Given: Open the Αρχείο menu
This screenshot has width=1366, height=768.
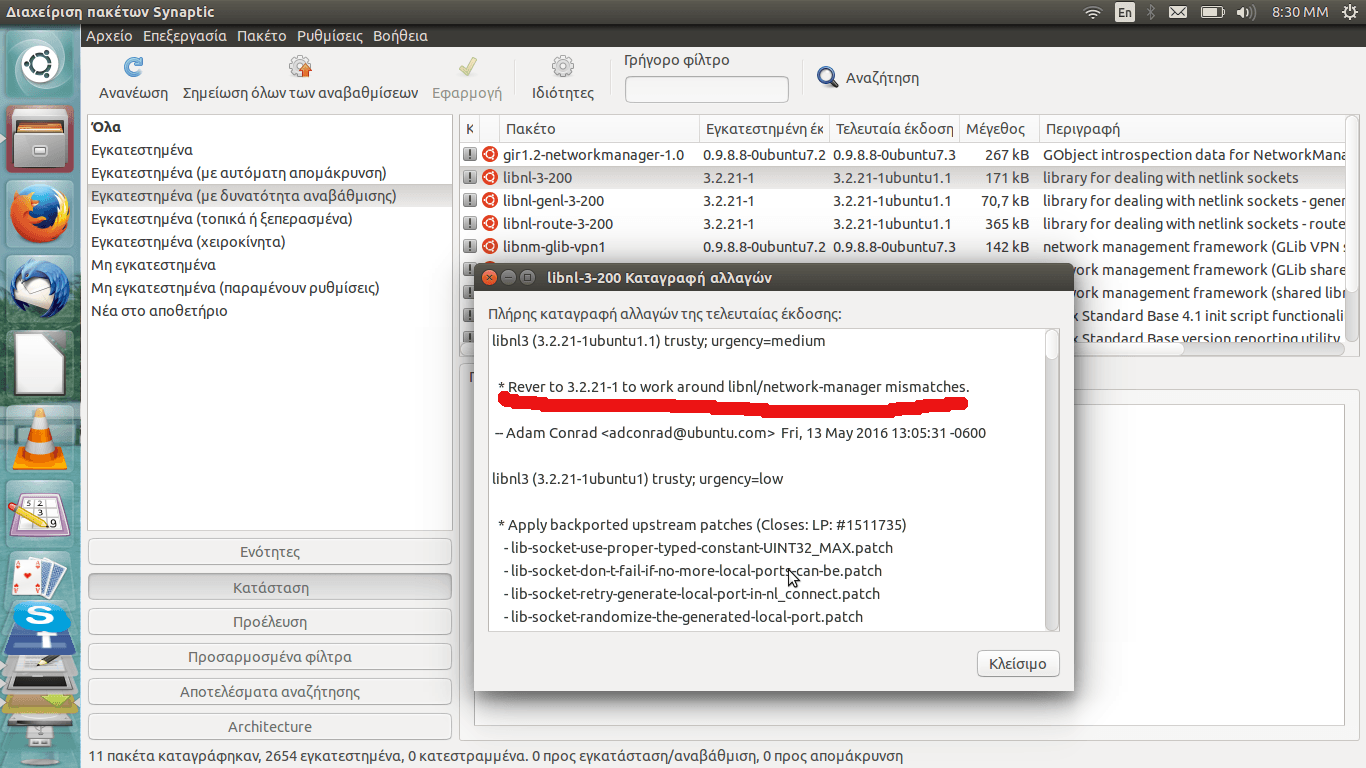Looking at the screenshot, I should pos(109,36).
